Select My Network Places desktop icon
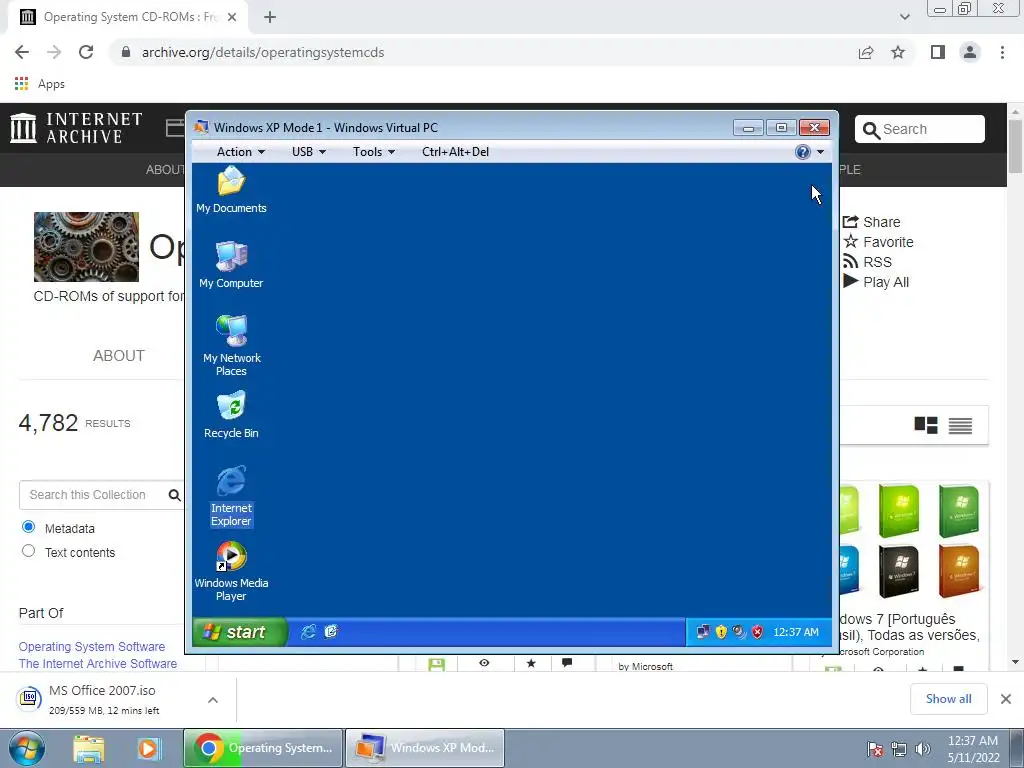Screen dimensions: 1024x768 (231, 345)
